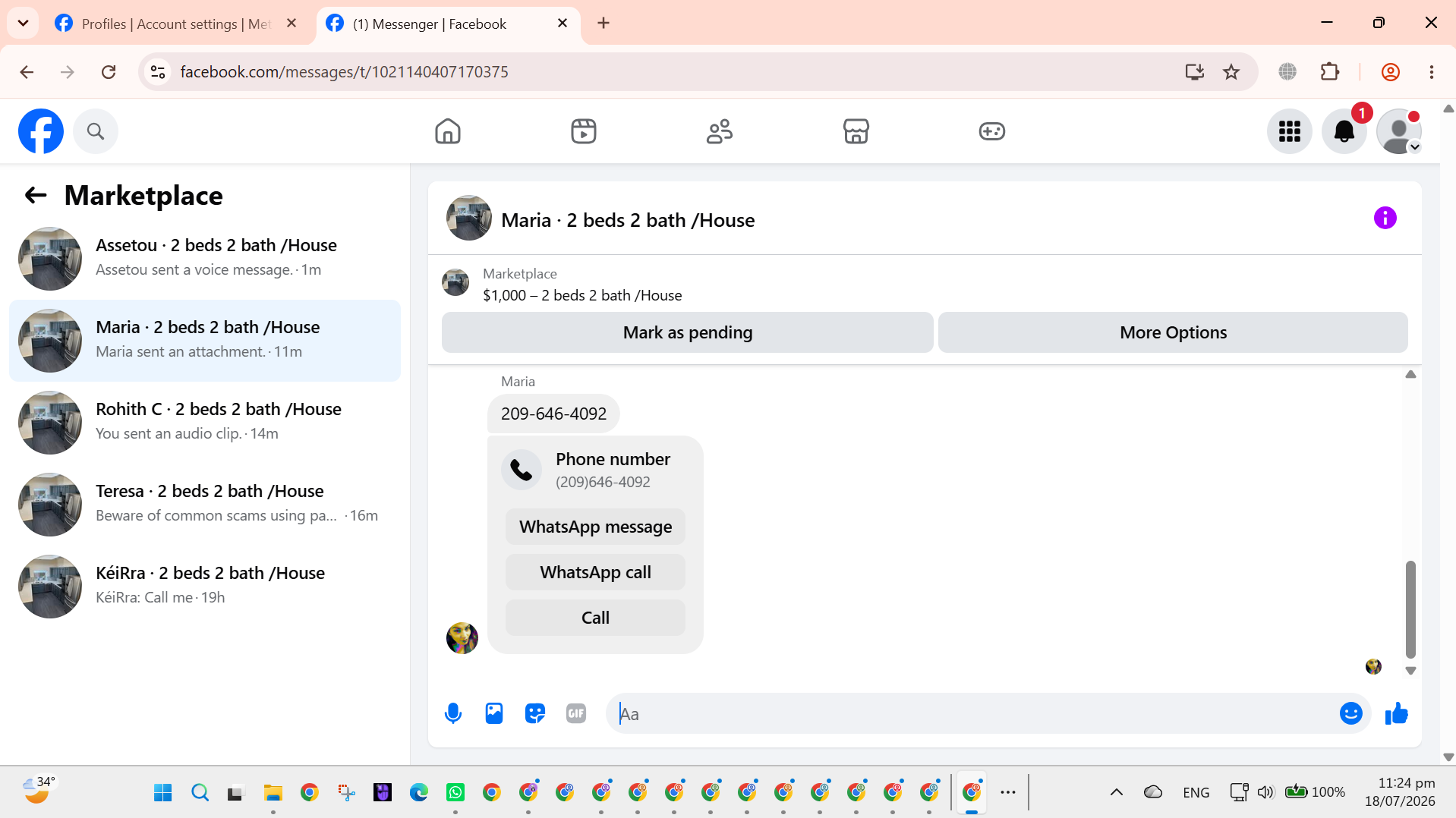
Task: Close the Profiles Account settings tab
Action: point(292,24)
